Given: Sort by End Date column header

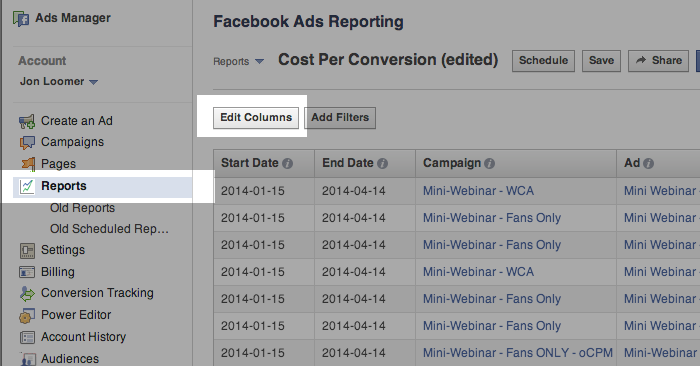Looking at the screenshot, I should pos(348,163).
